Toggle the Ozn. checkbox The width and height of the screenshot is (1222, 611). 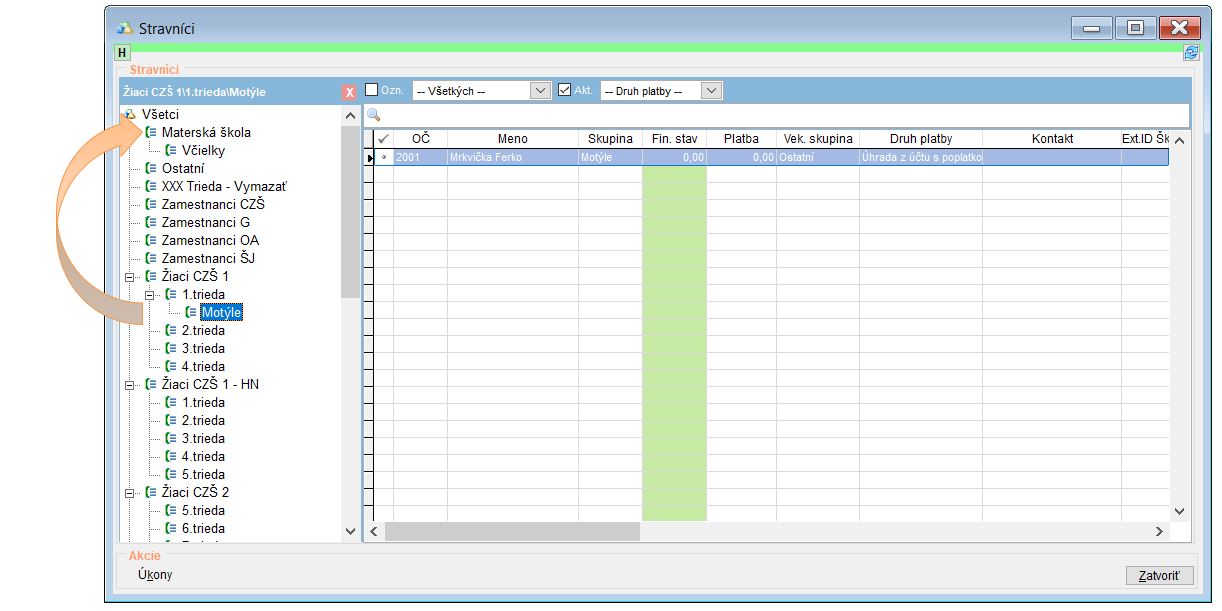point(372,90)
